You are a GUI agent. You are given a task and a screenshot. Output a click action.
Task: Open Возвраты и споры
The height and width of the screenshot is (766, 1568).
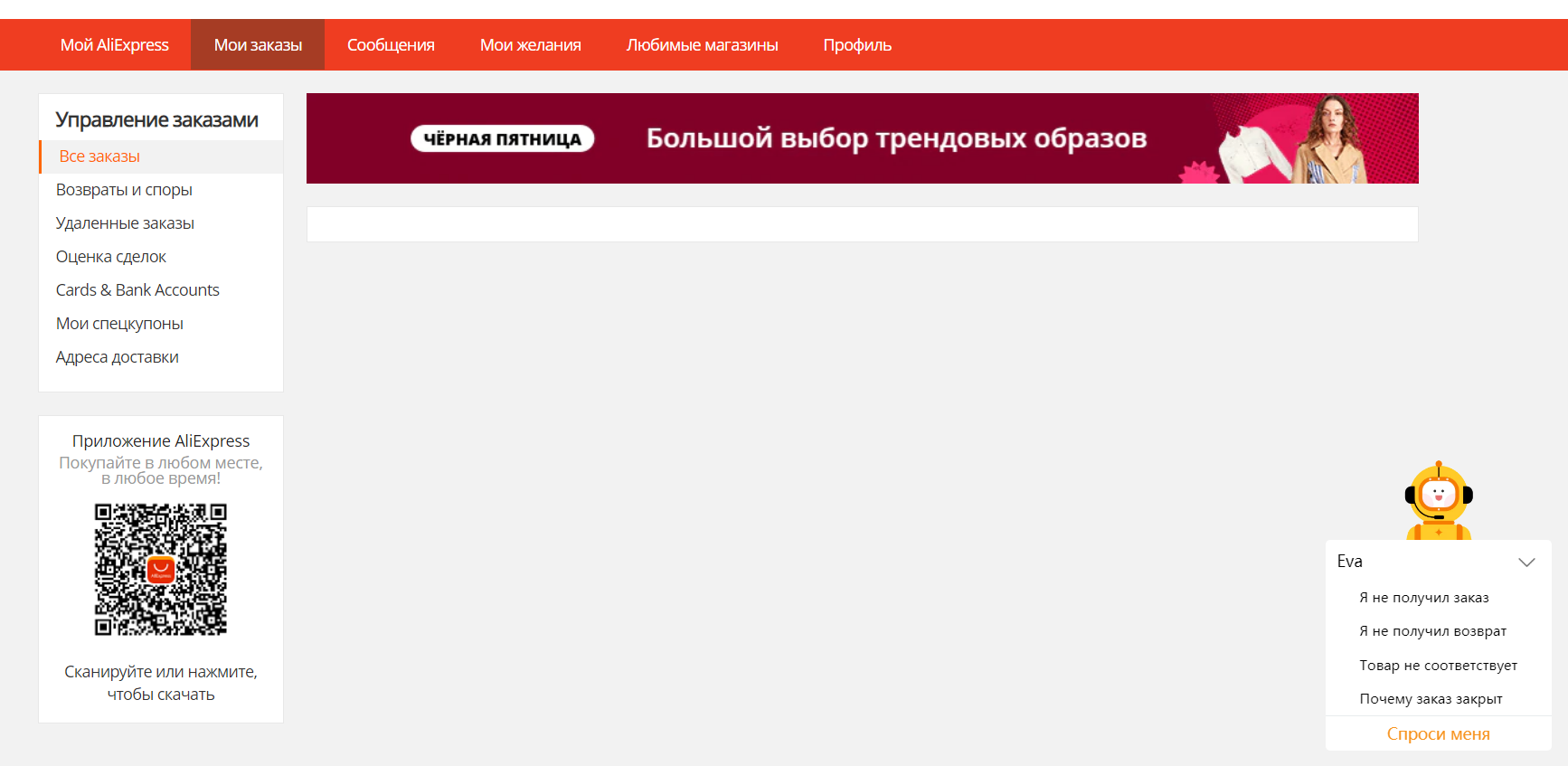tap(124, 190)
